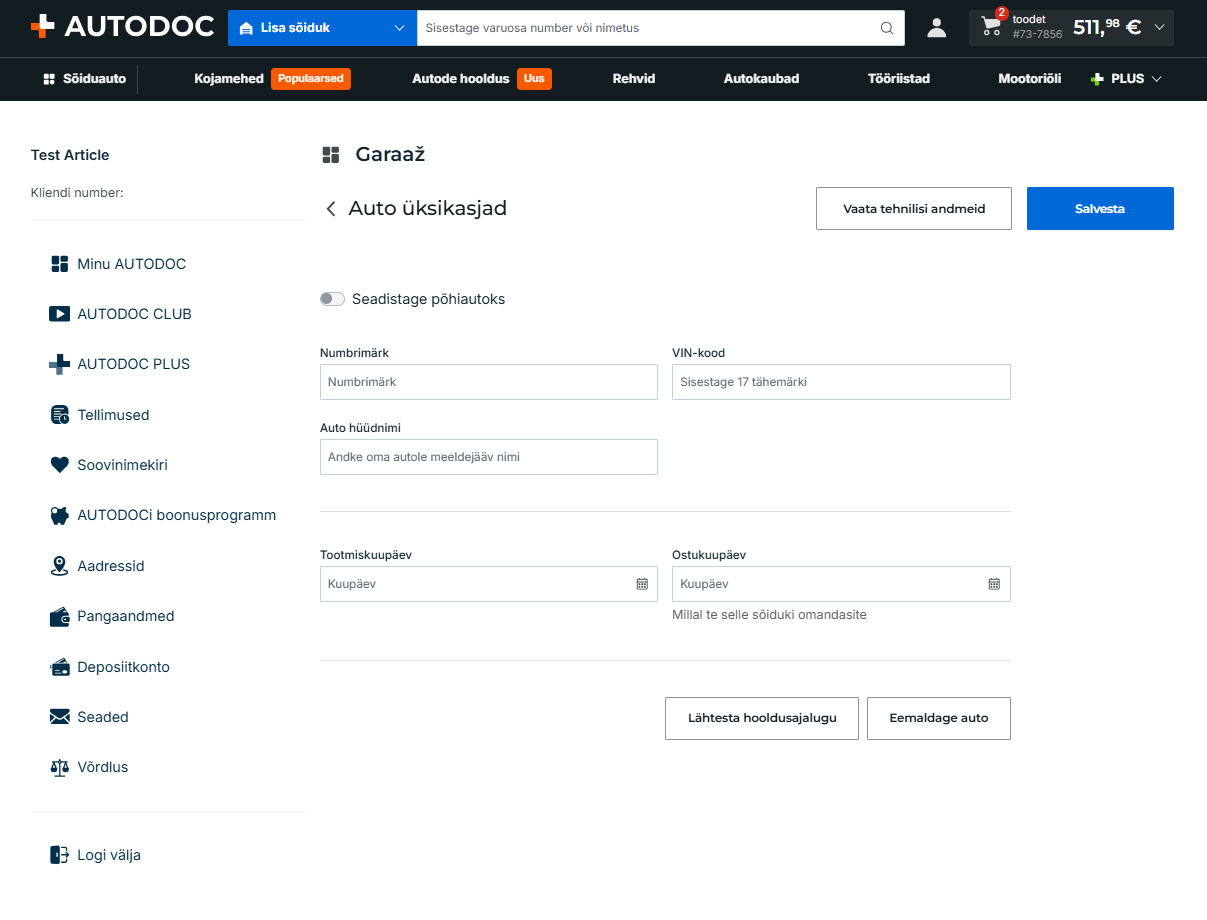Click Vaata tehnilisi andmeid button
Screen dimensions: 1207x920
[914, 209]
